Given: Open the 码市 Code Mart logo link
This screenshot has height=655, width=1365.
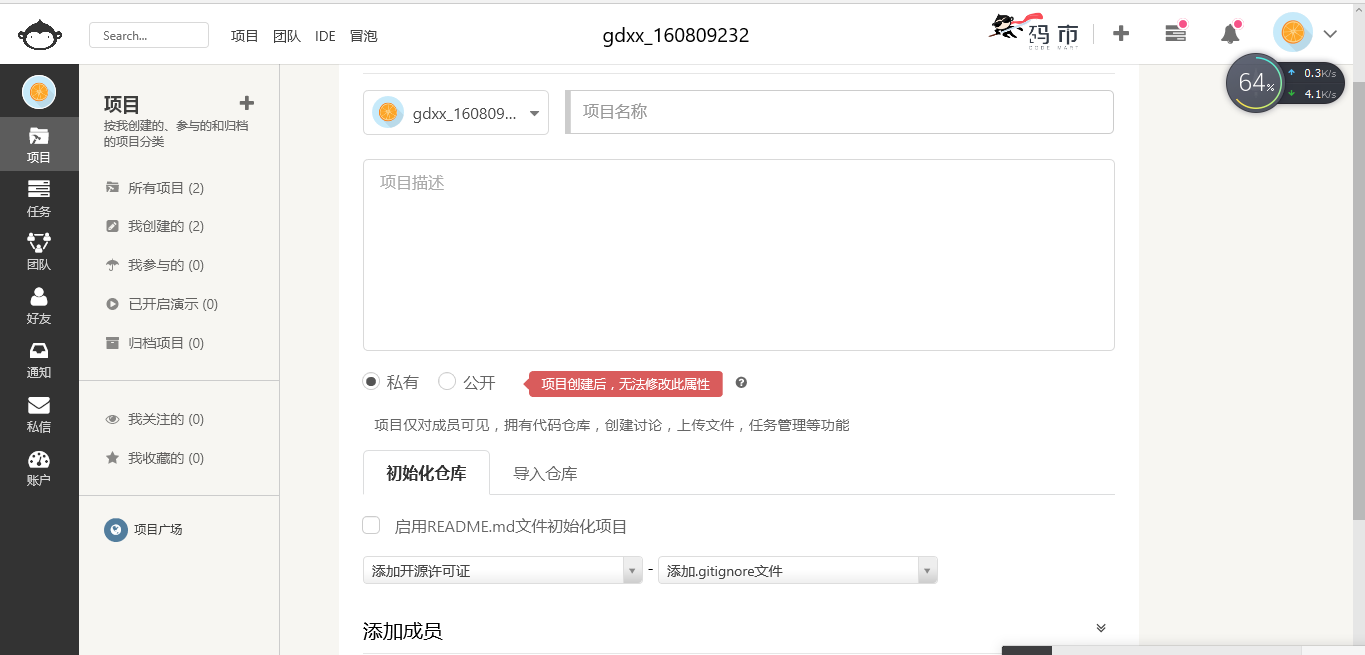Looking at the screenshot, I should pyautogui.click(x=1034, y=31).
